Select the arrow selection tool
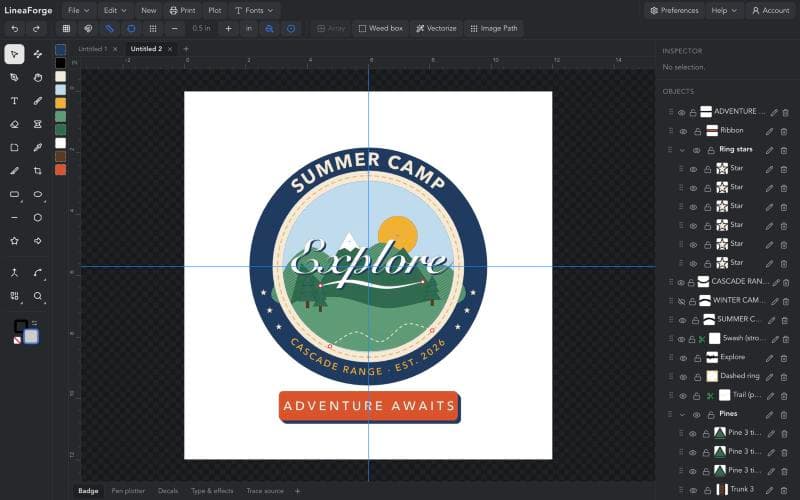800x500 pixels. pyautogui.click(x=14, y=54)
